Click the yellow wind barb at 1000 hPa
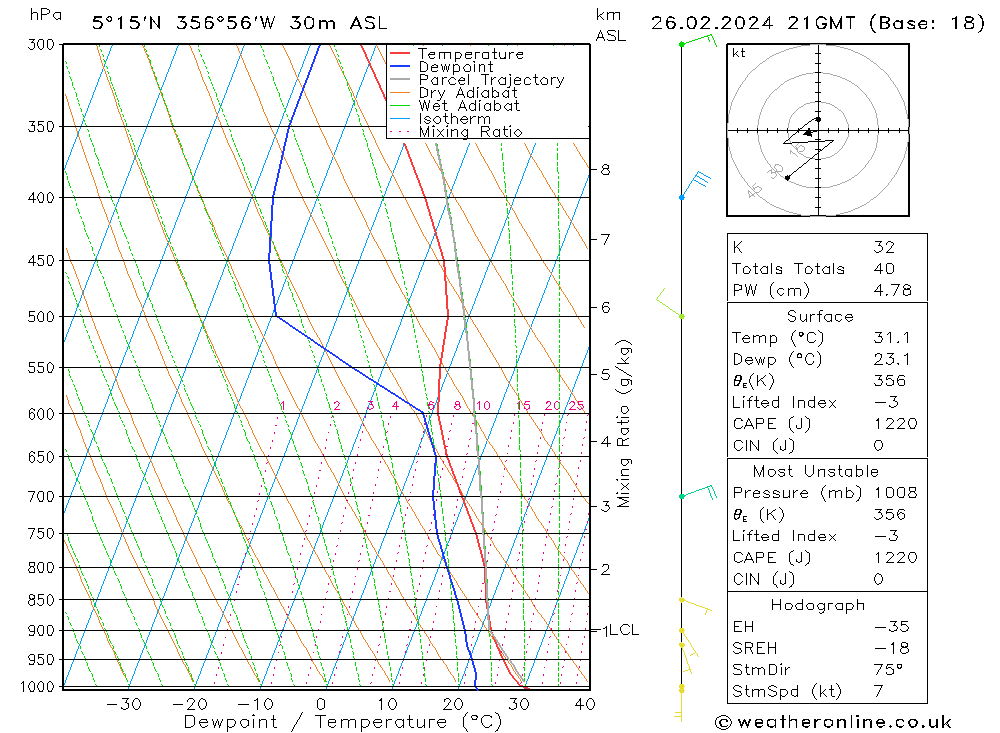The height and width of the screenshot is (733, 1000). [x=680, y=704]
